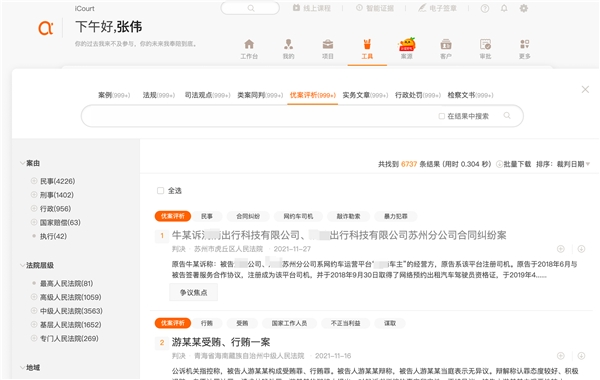
Task: Click the 网约车司机 tag
Action: (x=298, y=216)
